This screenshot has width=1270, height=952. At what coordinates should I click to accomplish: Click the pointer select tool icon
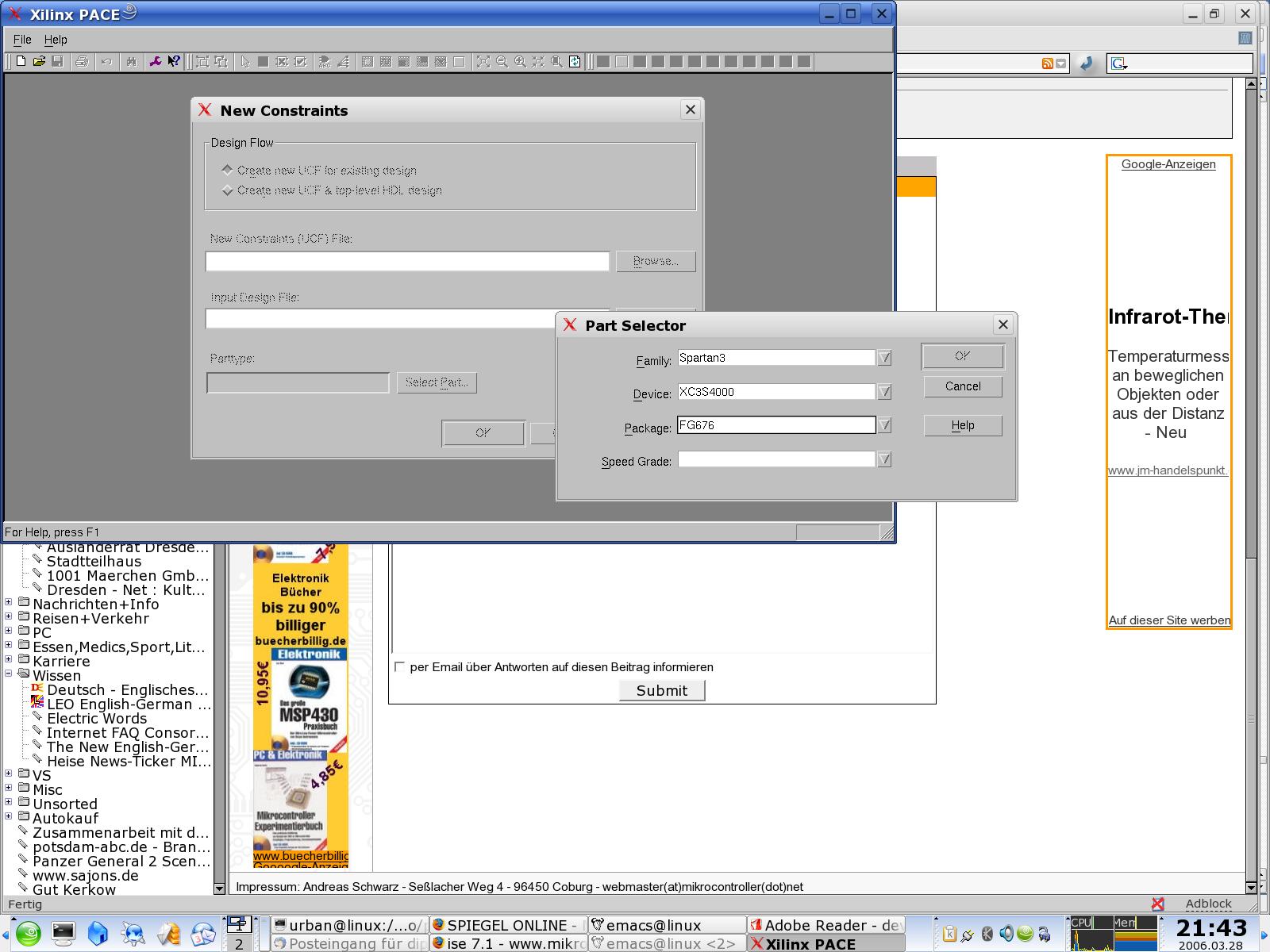pos(245,61)
